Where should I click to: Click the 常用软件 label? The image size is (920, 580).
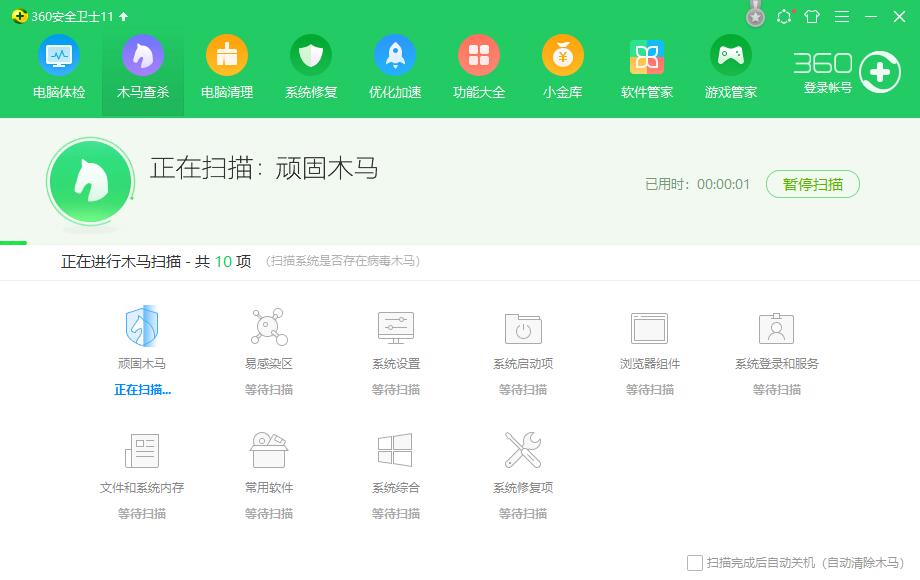pos(269,487)
